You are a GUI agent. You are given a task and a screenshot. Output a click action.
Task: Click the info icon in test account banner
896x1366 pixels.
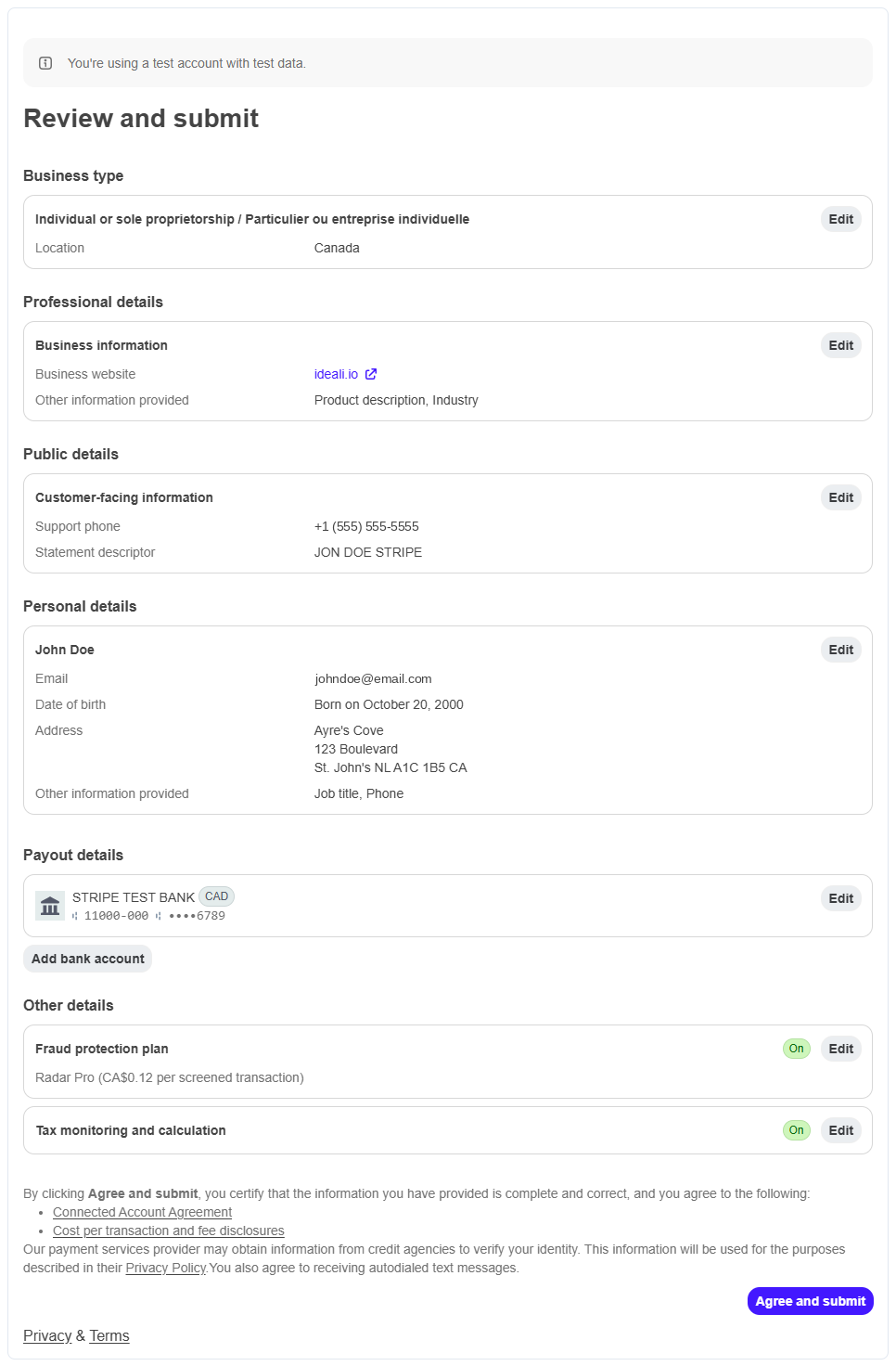tap(45, 63)
